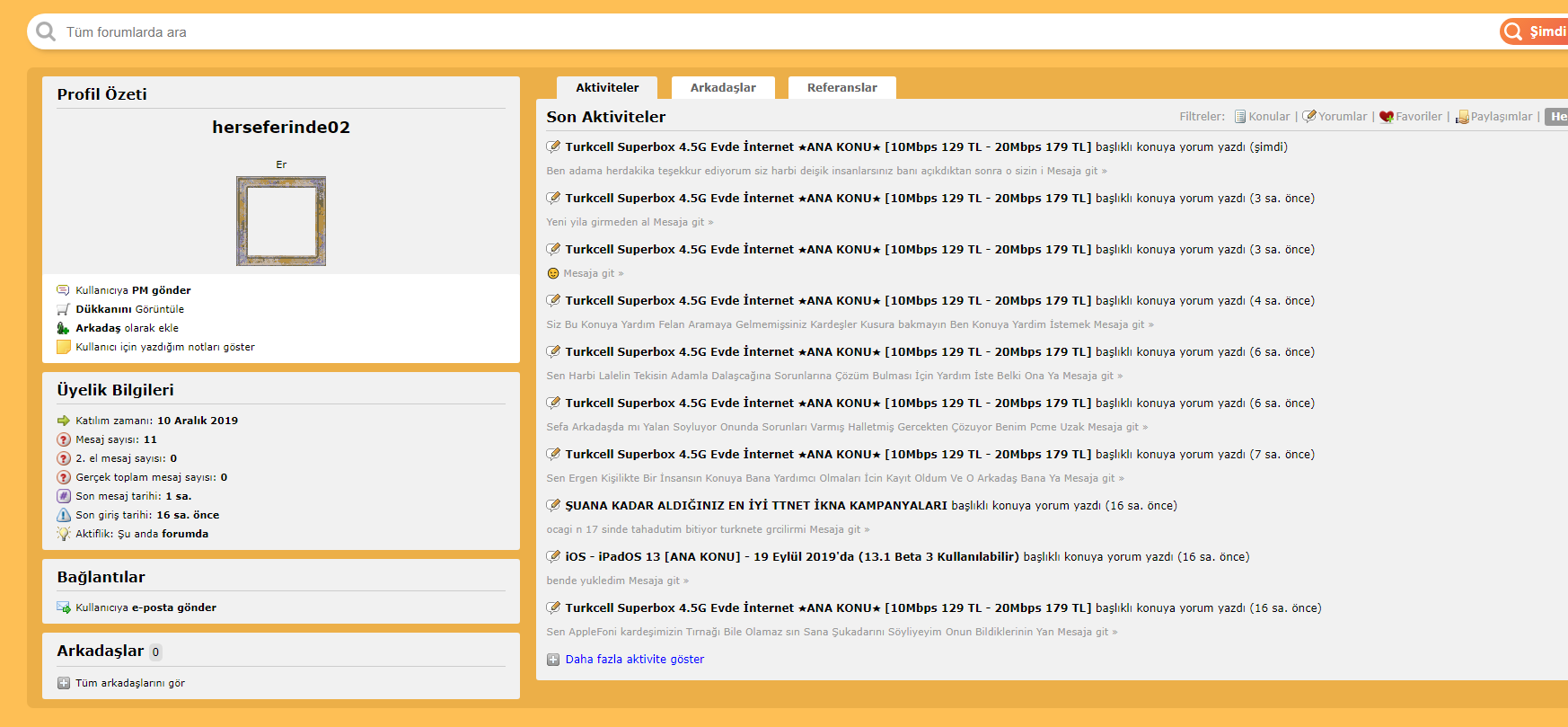Click the Arkadaş olarak ekle person icon

pyautogui.click(x=63, y=328)
